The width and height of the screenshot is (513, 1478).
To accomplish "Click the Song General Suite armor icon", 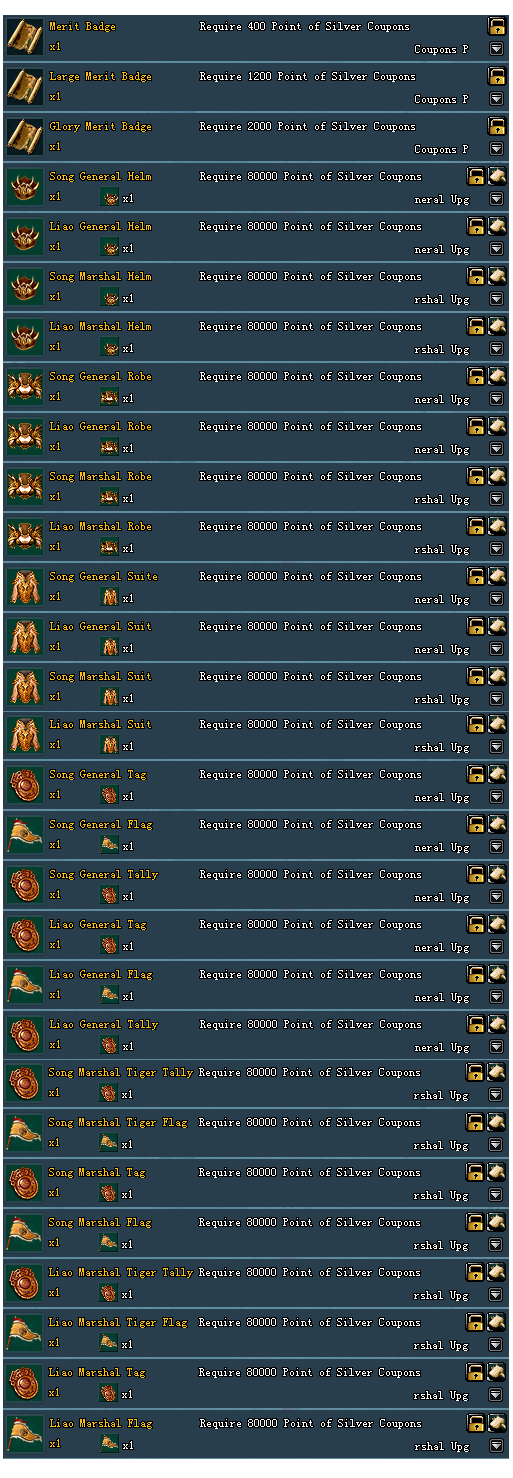I will point(23,586).
